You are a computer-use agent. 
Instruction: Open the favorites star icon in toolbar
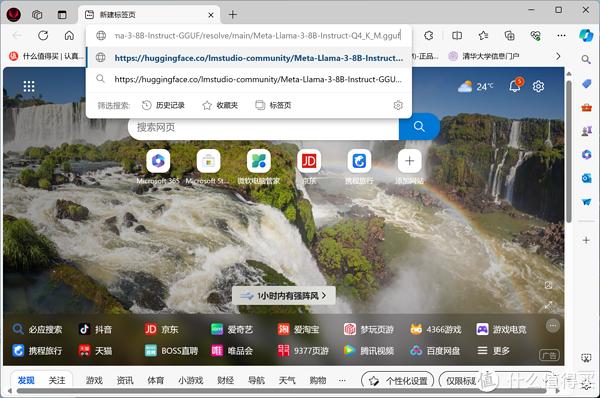(x=483, y=36)
